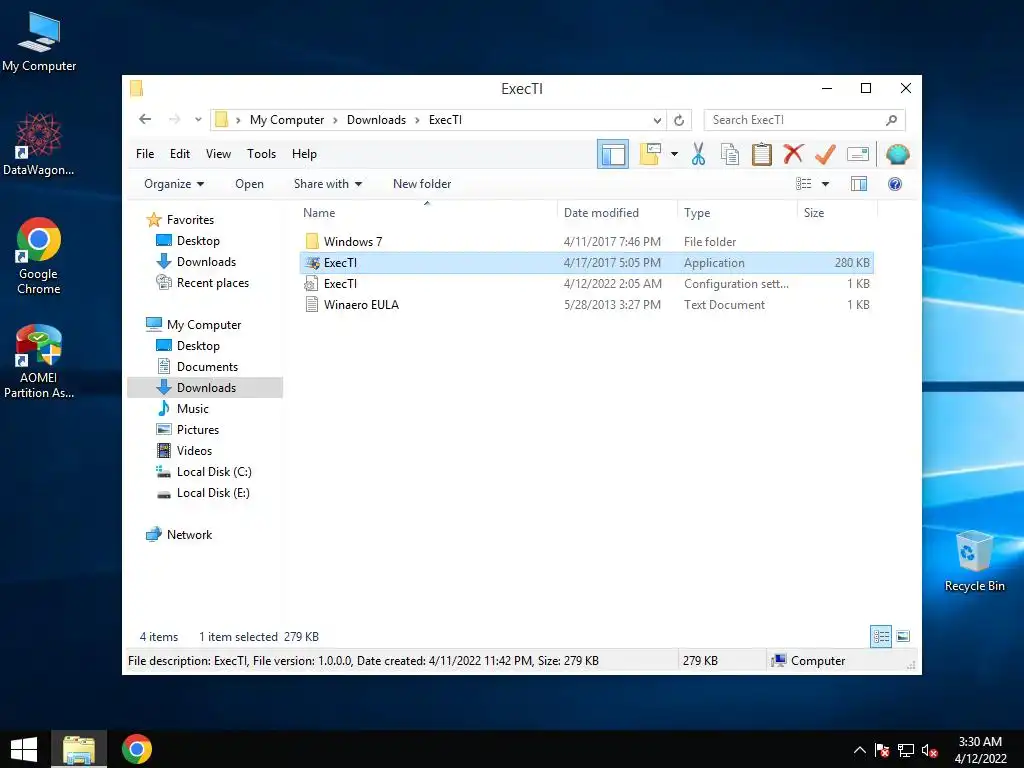Select the Winaero EULA text document
Screen dimensions: 1024x768
click(586, 304)
